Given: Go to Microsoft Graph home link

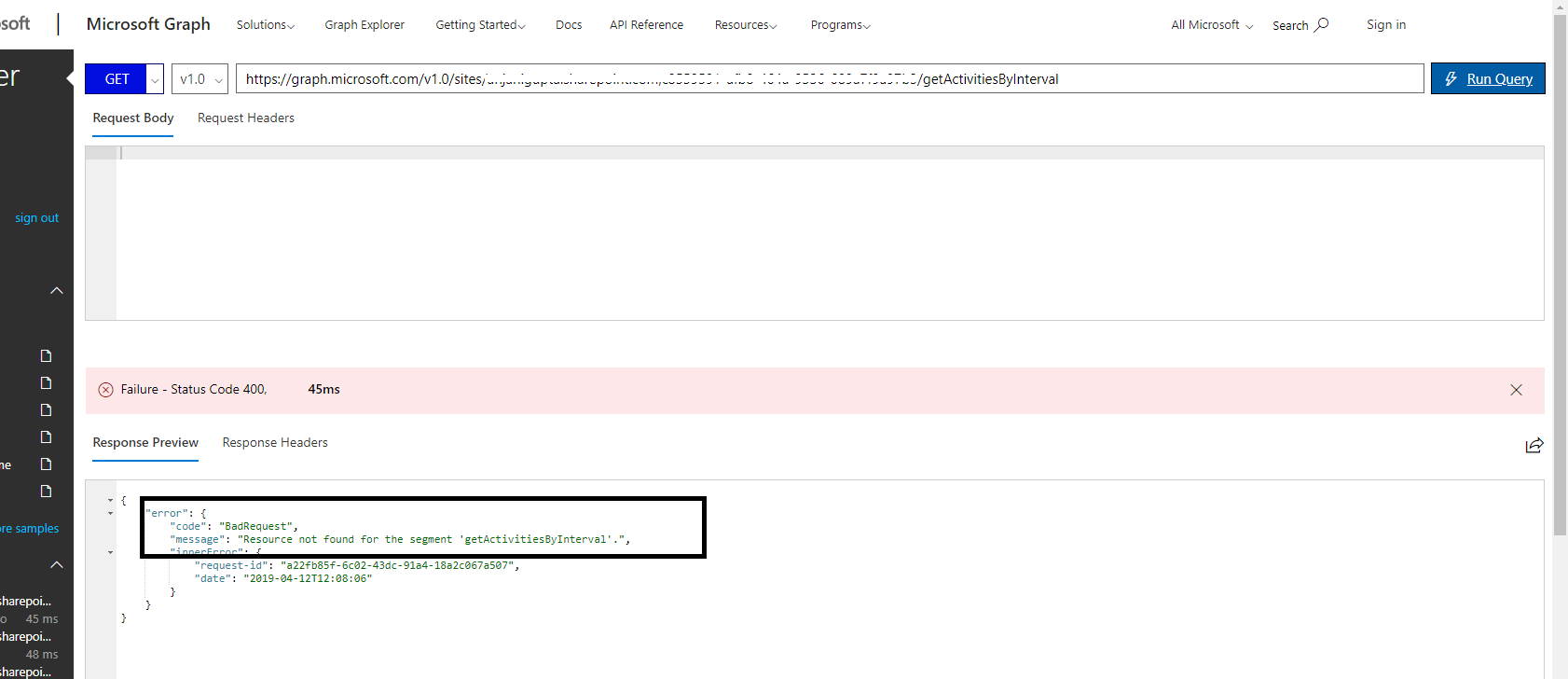Looking at the screenshot, I should 148,24.
